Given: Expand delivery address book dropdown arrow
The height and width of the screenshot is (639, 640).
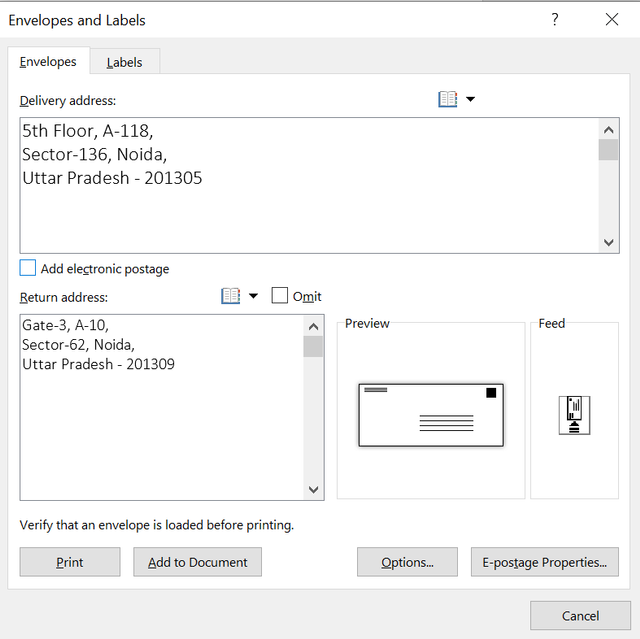Looking at the screenshot, I should tap(470, 99).
